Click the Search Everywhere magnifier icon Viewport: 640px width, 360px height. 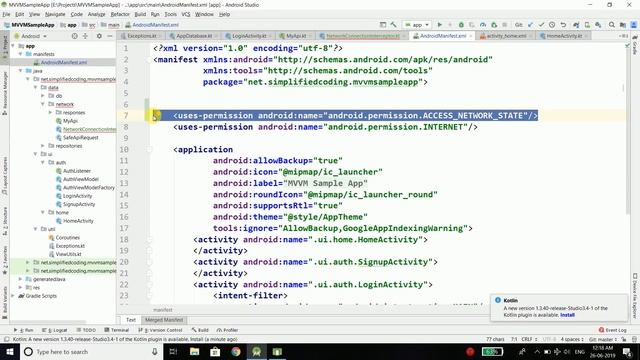[611, 25]
